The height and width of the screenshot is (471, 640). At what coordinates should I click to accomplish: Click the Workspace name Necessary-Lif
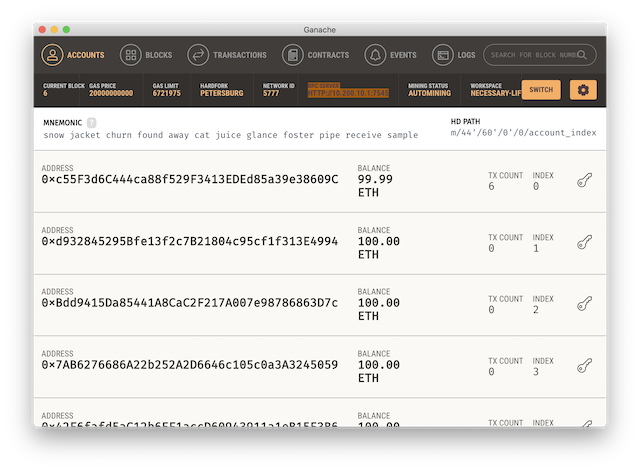[x=496, y=93]
